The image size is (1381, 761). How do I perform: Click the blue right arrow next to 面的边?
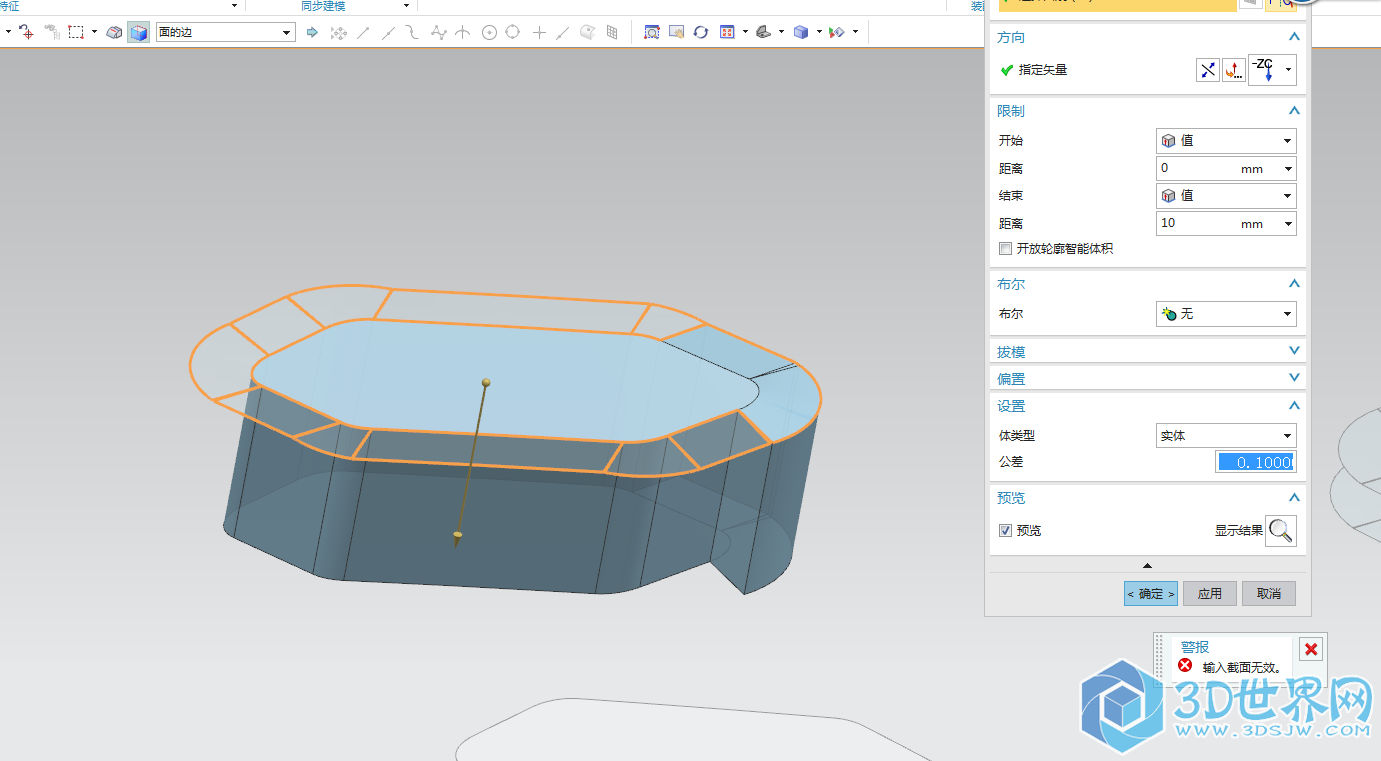coord(312,32)
